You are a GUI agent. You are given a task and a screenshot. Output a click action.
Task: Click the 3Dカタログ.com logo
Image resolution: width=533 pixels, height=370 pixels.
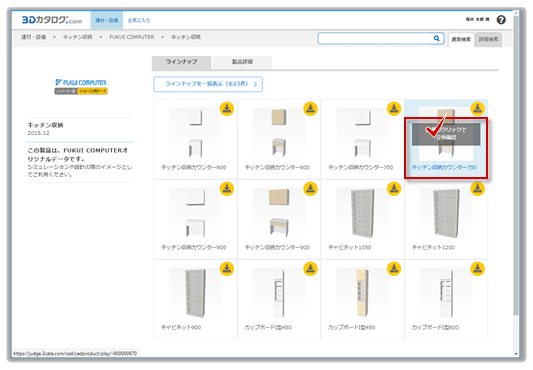coord(52,20)
